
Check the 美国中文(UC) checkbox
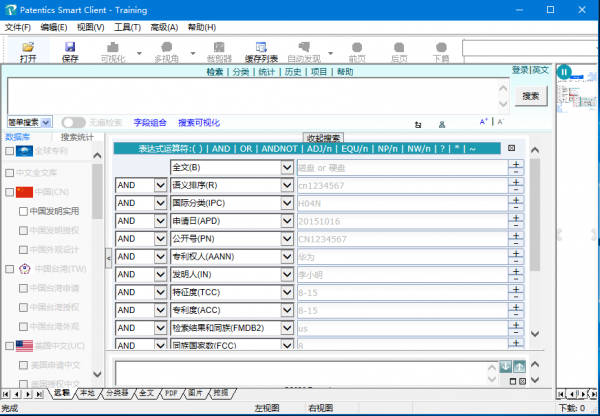pyautogui.click(x=10, y=346)
